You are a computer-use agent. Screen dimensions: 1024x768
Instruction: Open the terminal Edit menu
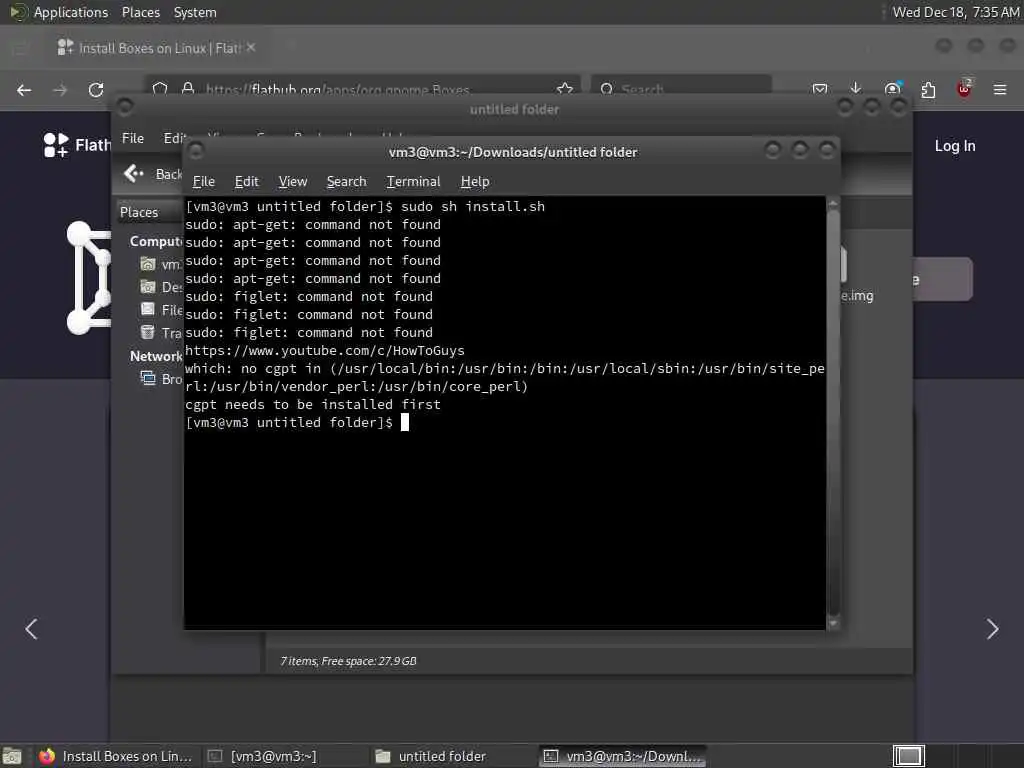click(246, 182)
